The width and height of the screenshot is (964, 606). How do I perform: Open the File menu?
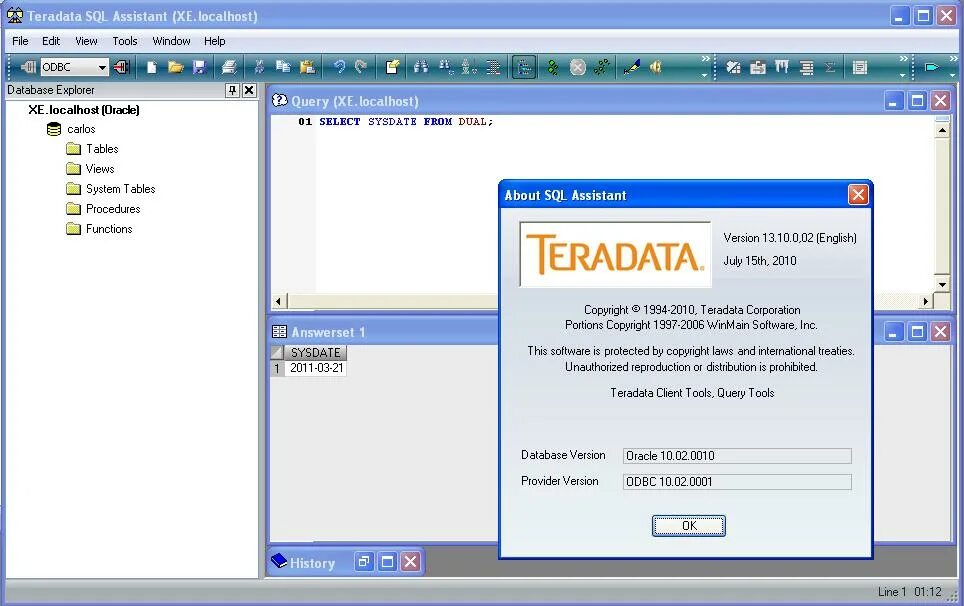pos(20,41)
